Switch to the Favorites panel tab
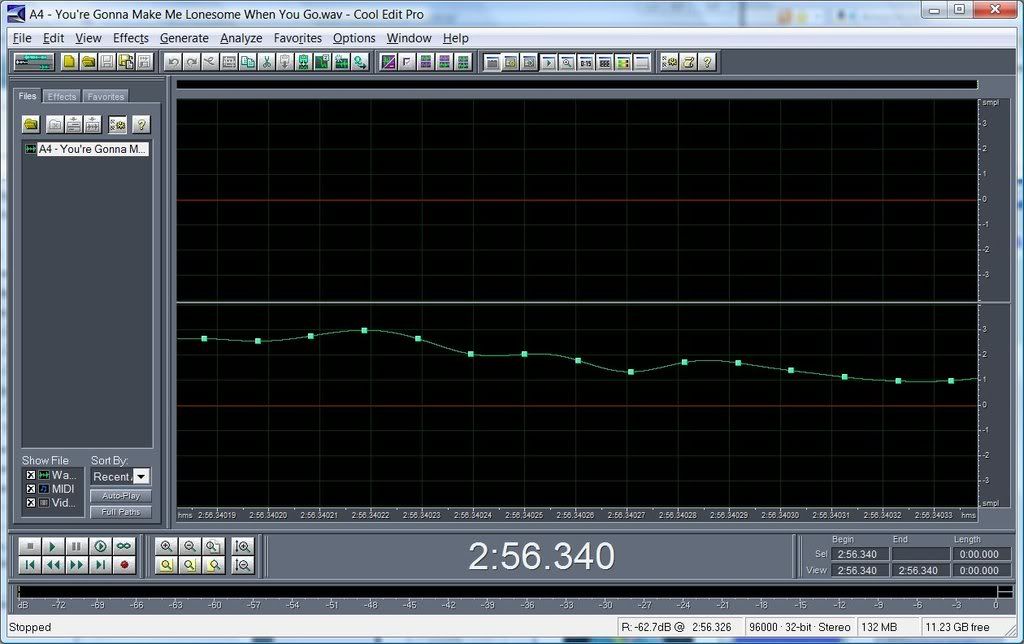Screen dimensions: 1024x644 pos(105,97)
